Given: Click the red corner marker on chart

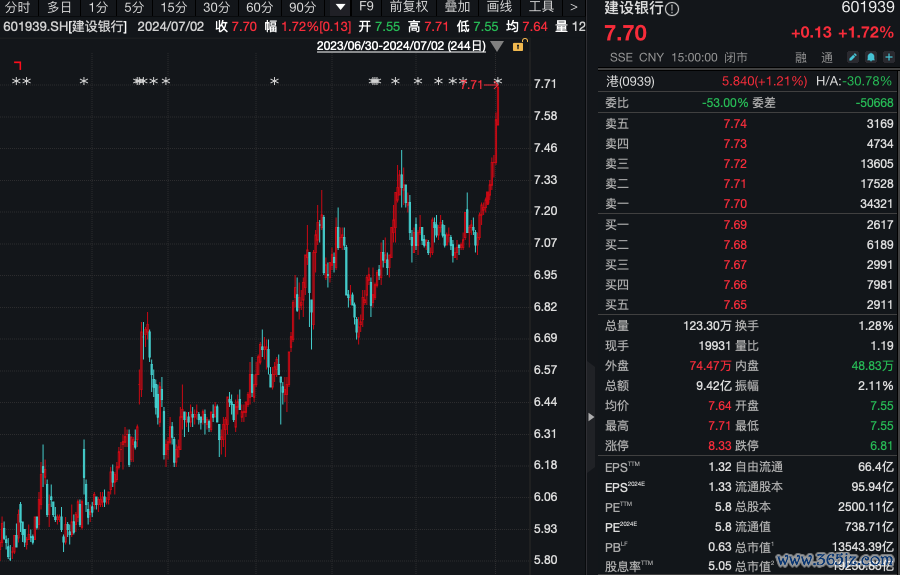Looking at the screenshot, I should pos(17,65).
